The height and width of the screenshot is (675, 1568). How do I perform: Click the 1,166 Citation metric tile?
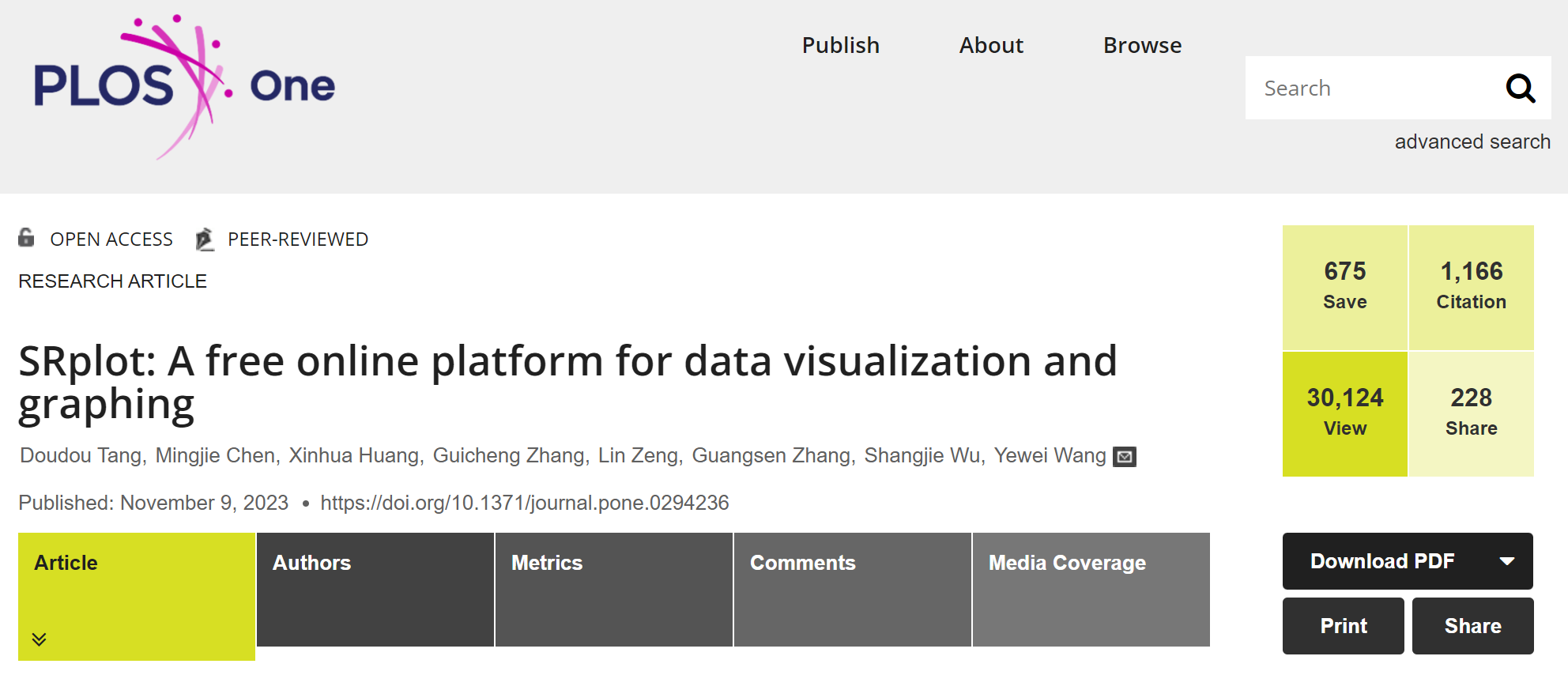pos(1472,288)
